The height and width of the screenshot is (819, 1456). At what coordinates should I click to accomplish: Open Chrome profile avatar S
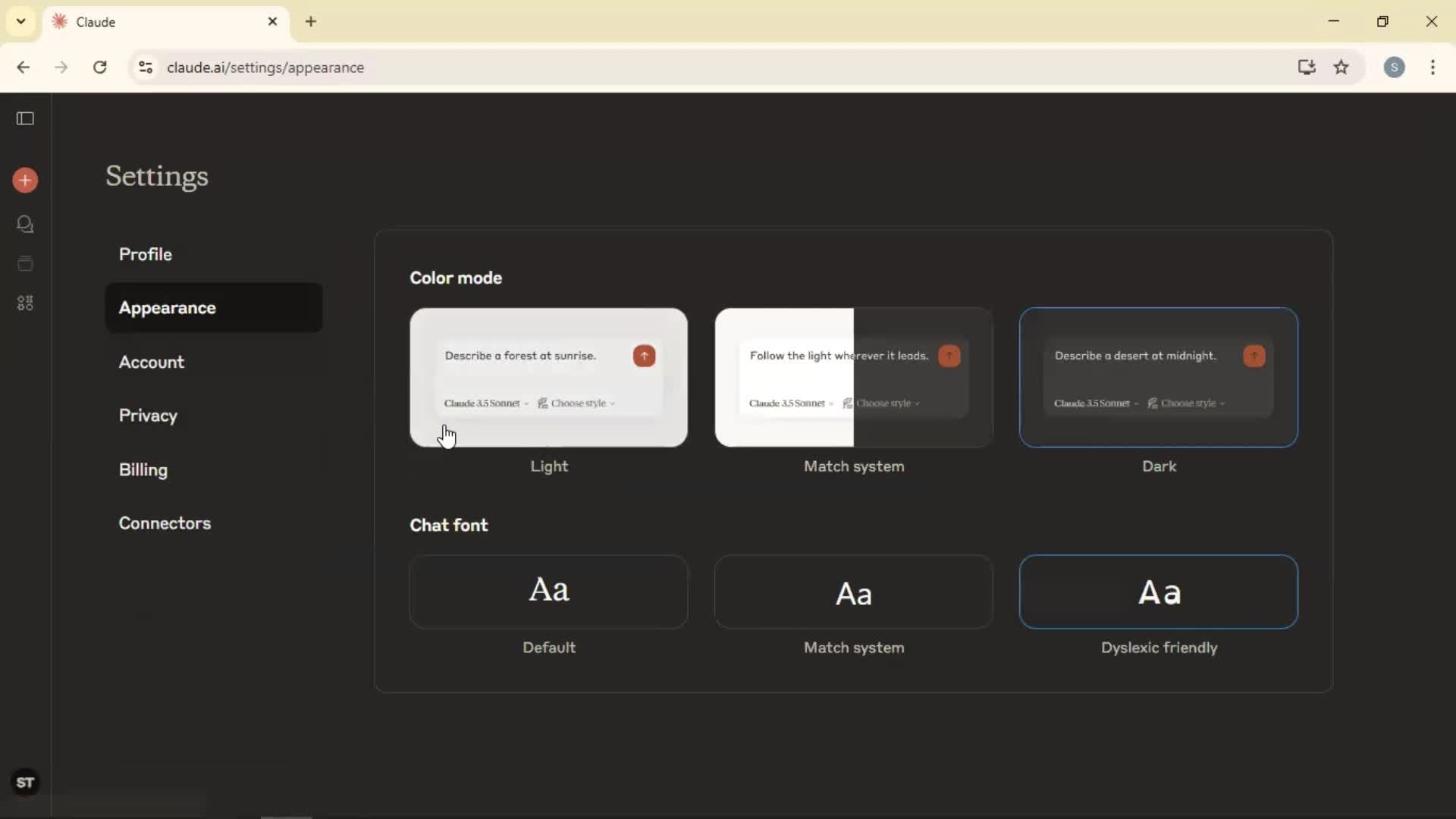(x=1394, y=67)
